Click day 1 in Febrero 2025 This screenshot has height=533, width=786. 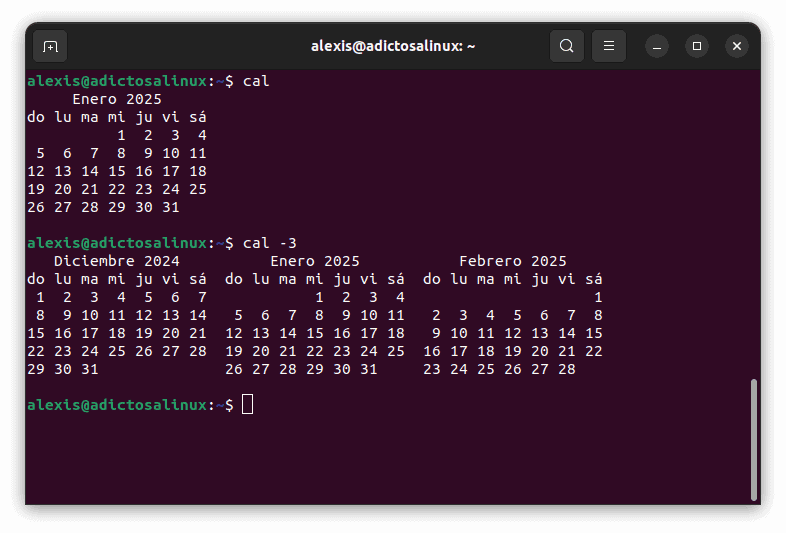[598, 297]
